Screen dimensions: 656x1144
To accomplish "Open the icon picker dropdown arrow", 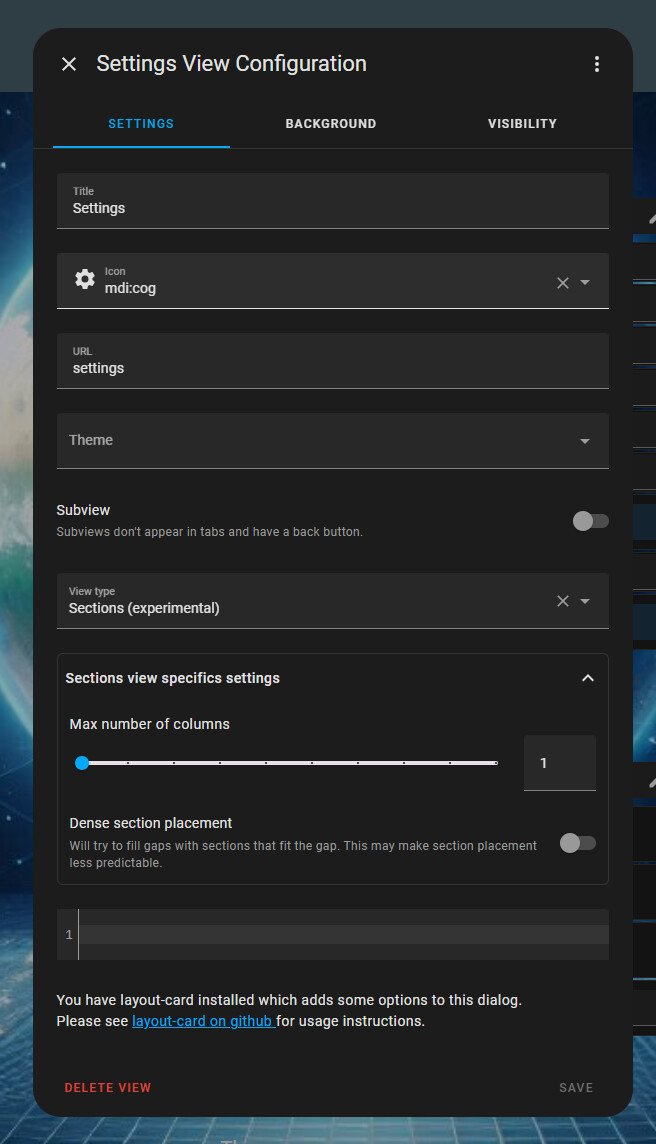I will 584,282.
